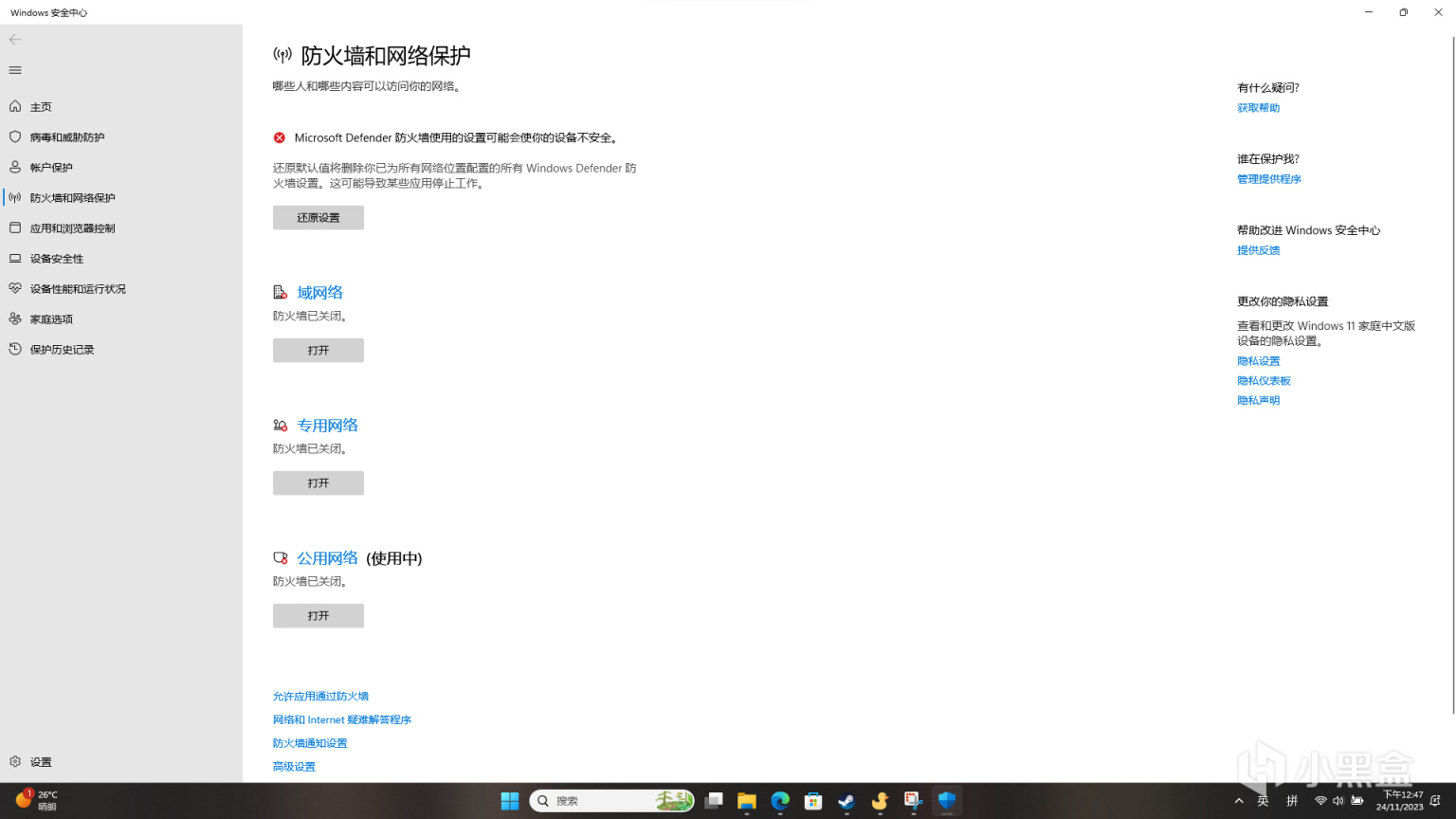Open Task View from the taskbar
1456x819 pixels.
pyautogui.click(x=714, y=801)
